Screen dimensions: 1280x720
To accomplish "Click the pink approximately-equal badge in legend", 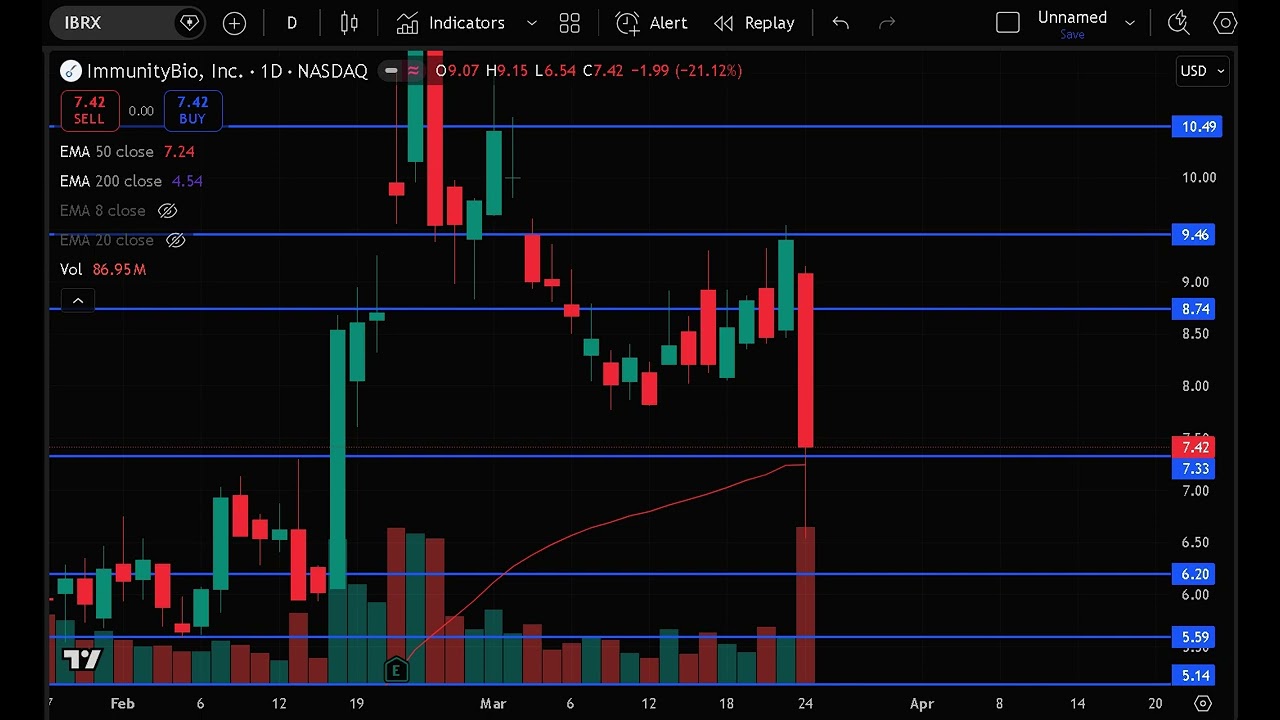I will tap(412, 71).
